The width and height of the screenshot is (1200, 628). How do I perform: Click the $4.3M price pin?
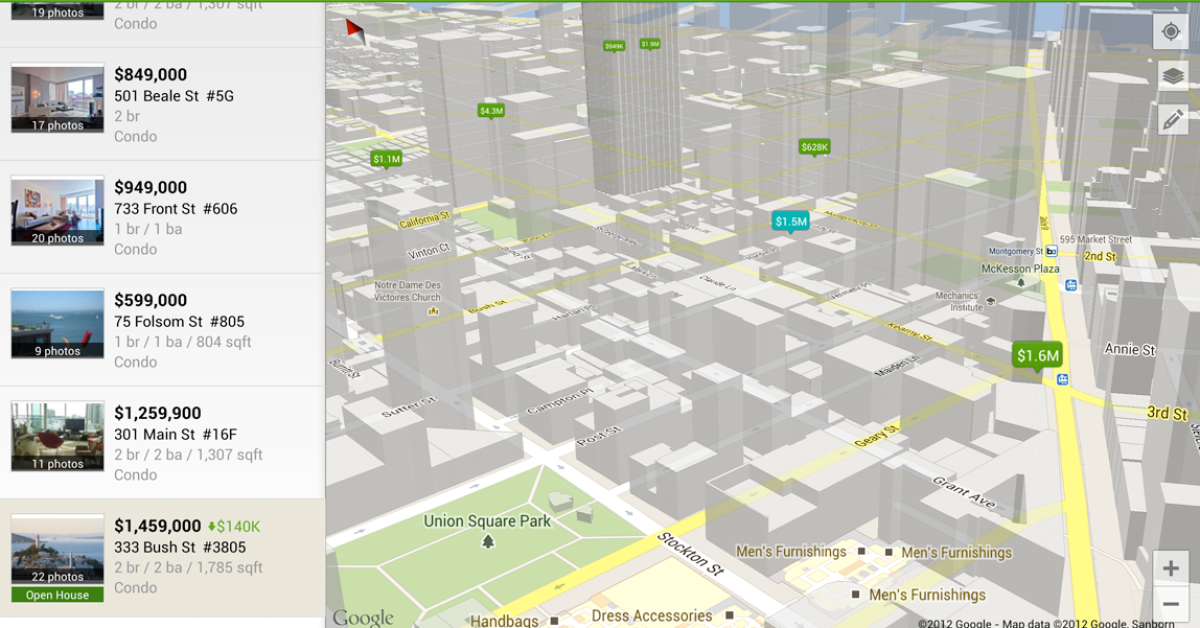491,111
